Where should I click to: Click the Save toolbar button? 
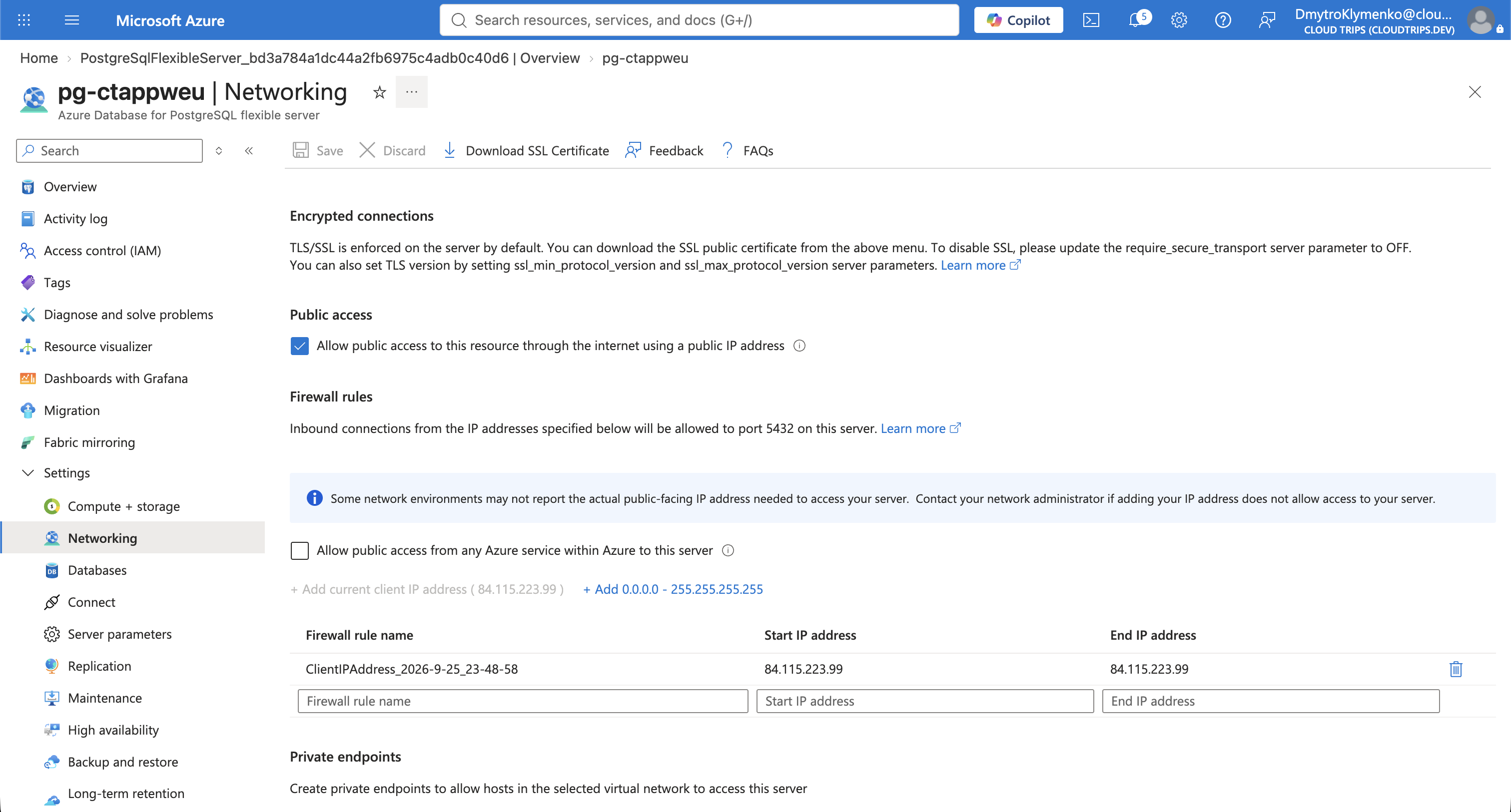point(318,151)
